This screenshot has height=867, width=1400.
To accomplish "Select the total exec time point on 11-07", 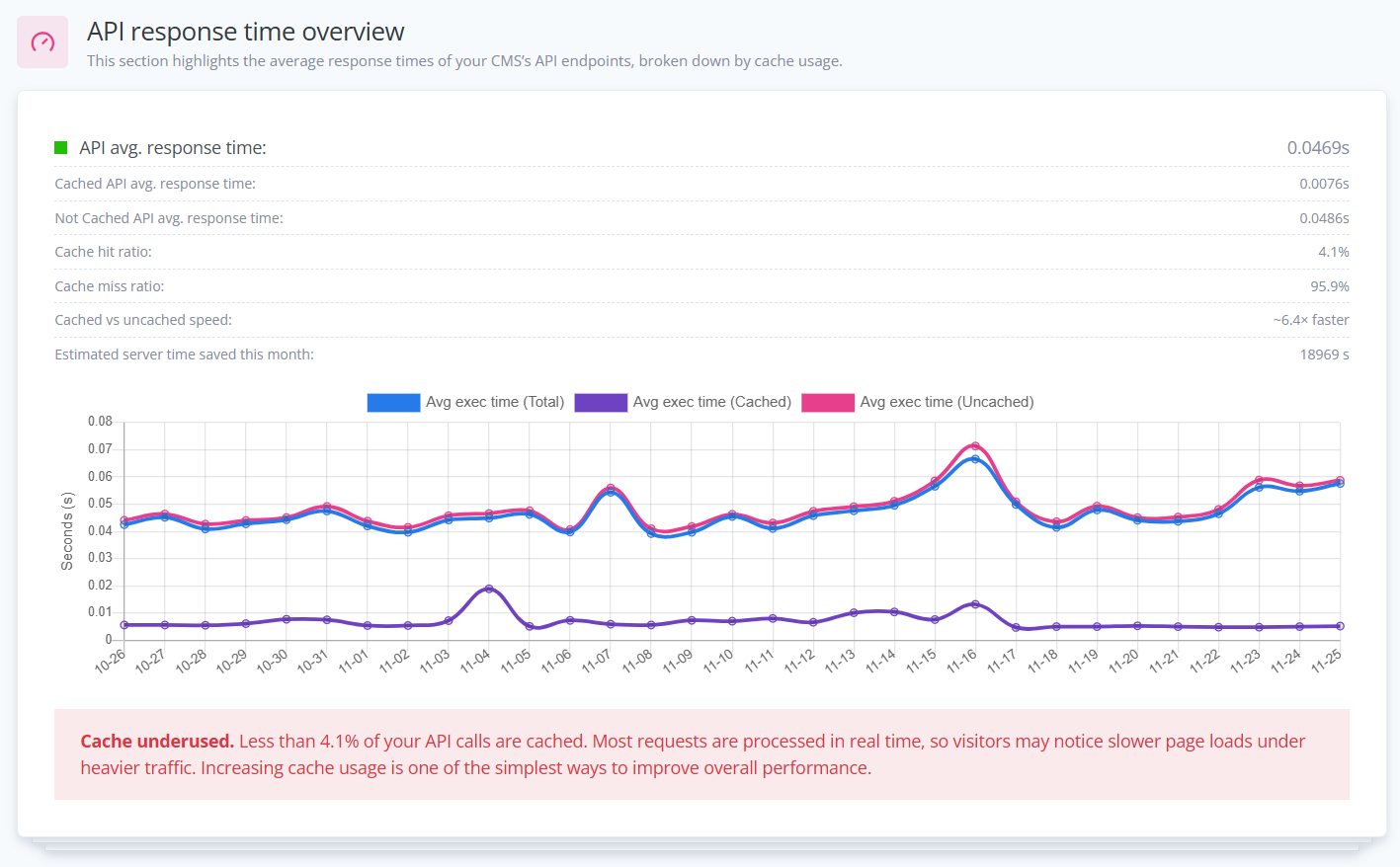I will pos(611,492).
